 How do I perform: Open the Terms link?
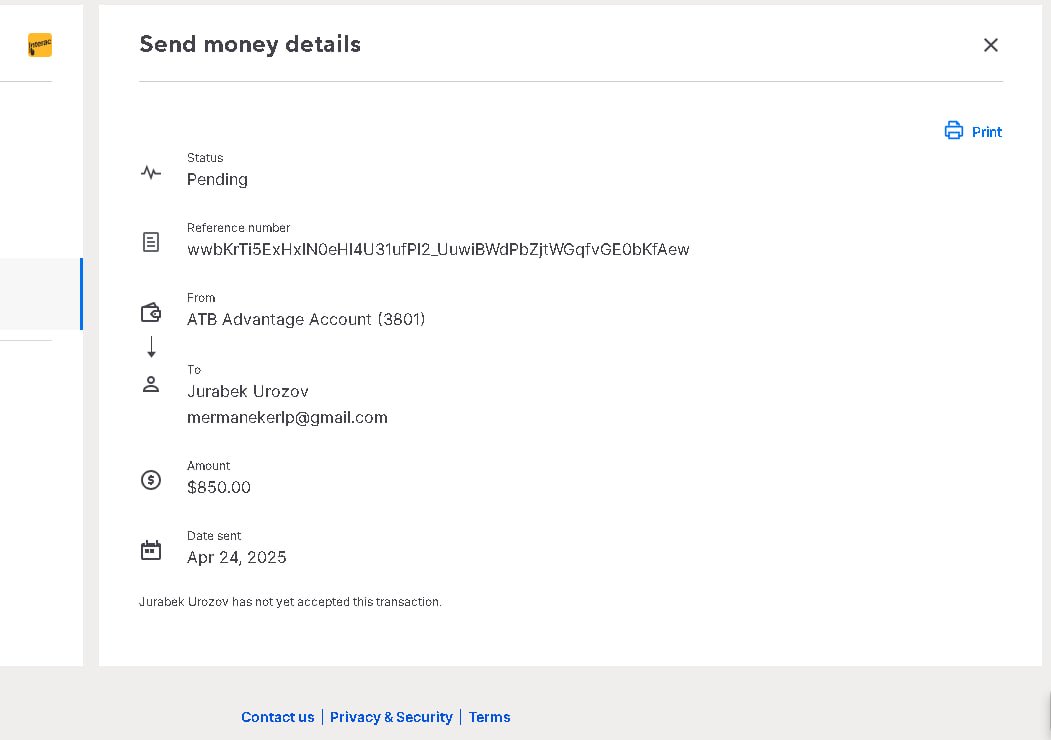click(489, 717)
